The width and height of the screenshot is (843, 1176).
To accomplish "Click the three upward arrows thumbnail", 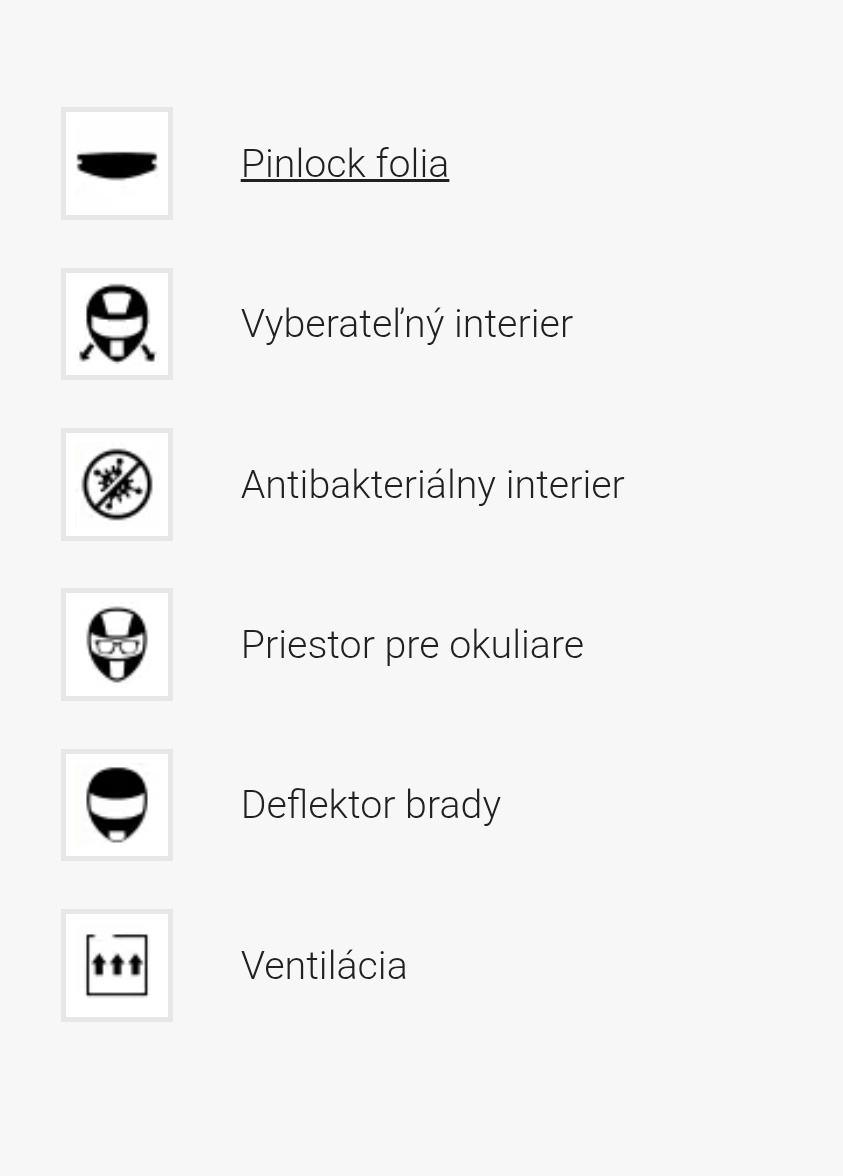I will (x=117, y=966).
